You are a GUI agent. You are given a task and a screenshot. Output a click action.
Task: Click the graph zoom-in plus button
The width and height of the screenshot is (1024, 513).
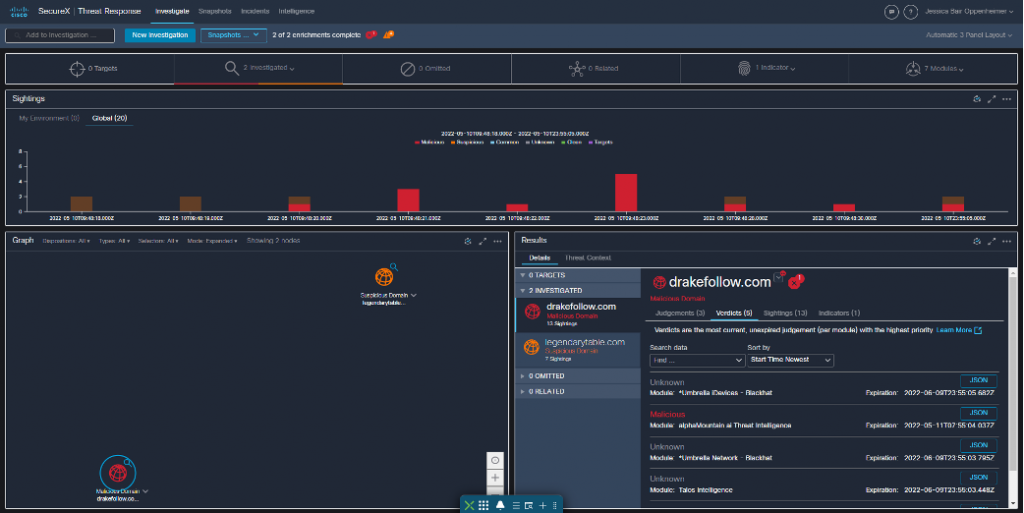click(x=495, y=478)
